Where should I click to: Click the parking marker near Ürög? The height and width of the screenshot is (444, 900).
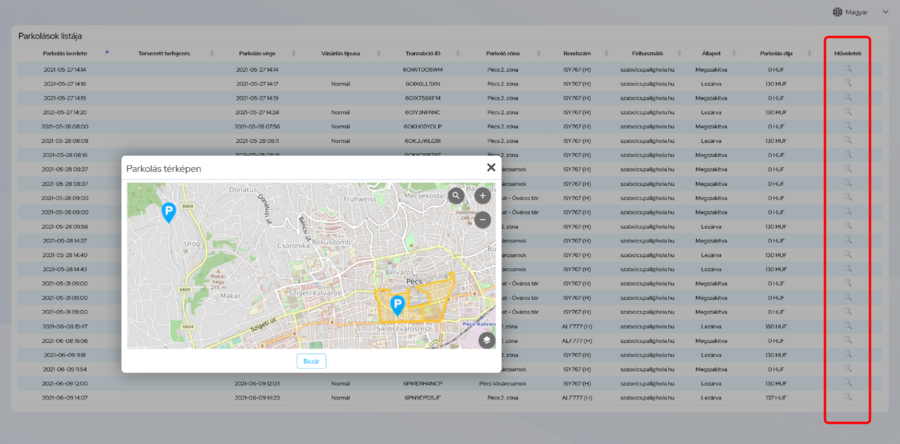(168, 211)
